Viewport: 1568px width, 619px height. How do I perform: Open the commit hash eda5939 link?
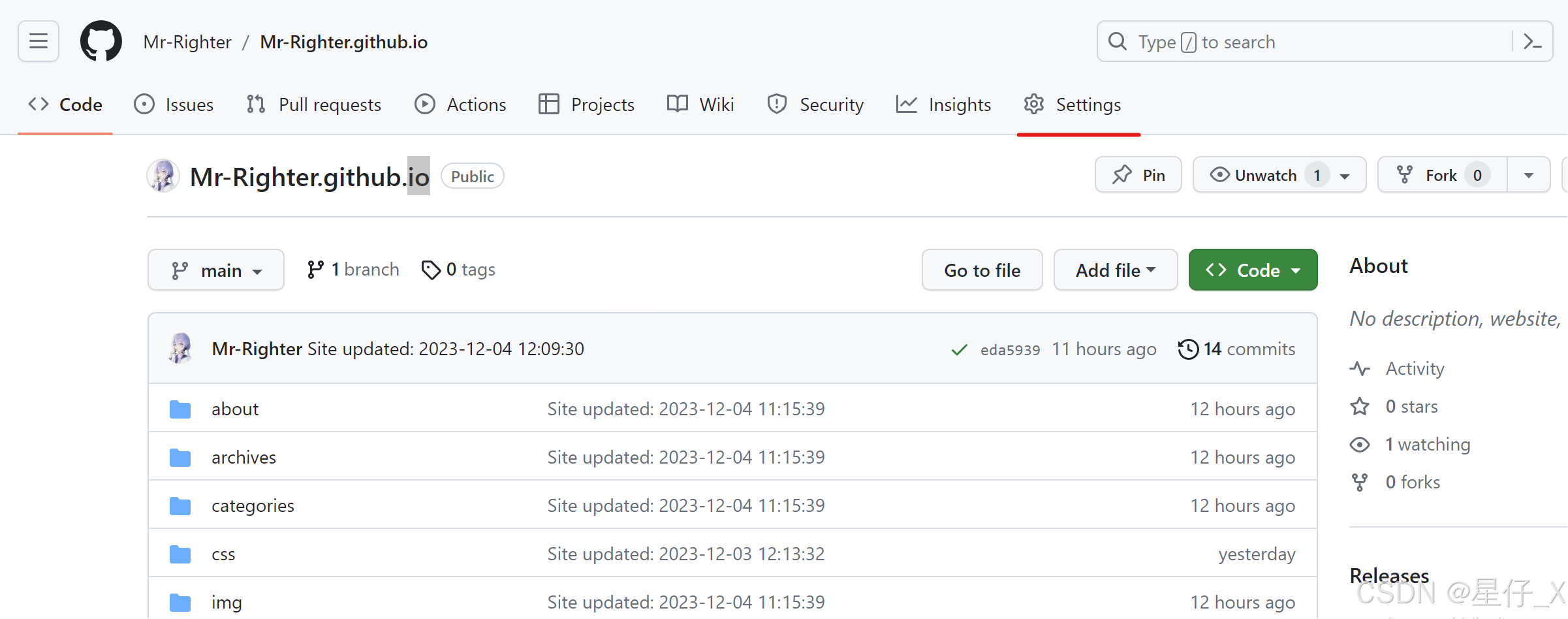pos(1010,350)
